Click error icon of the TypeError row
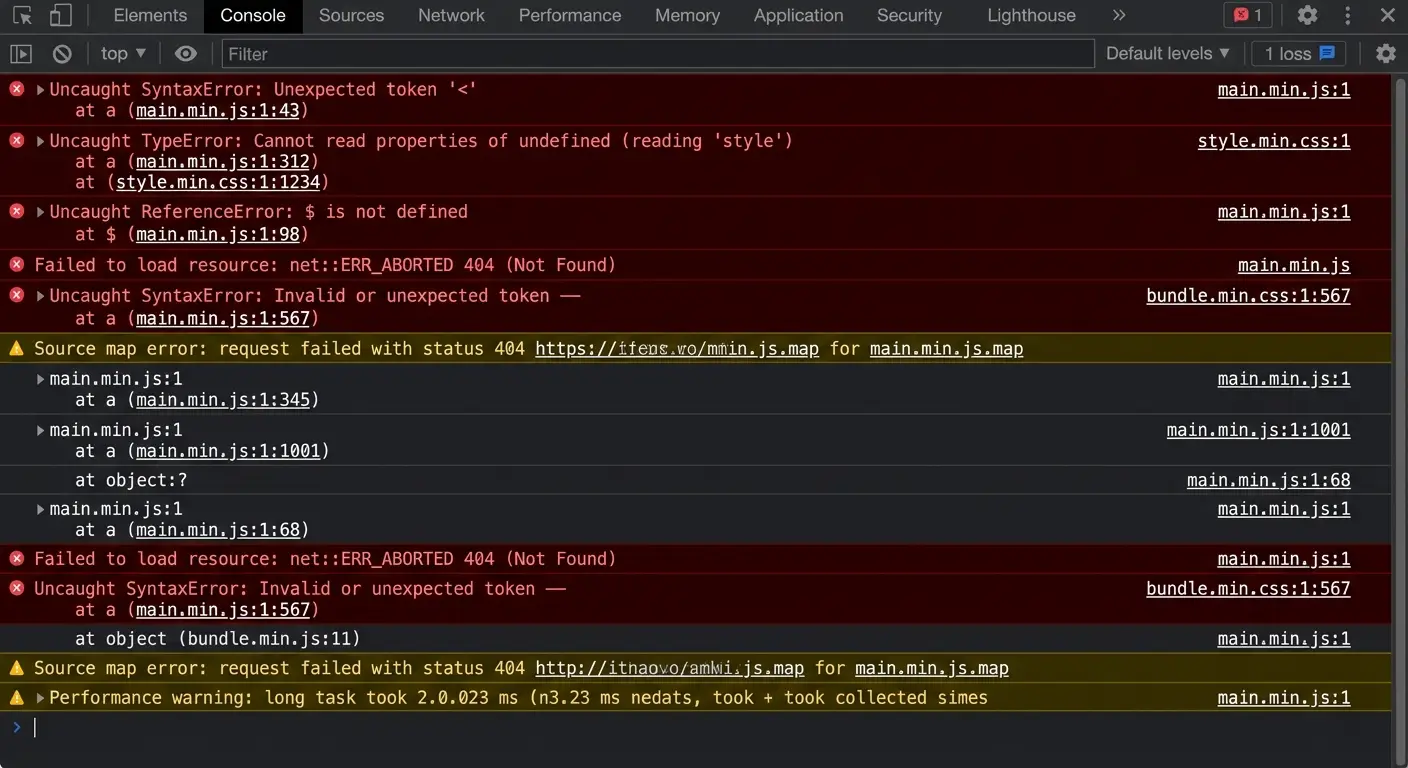Image resolution: width=1408 pixels, height=768 pixels. (16, 140)
